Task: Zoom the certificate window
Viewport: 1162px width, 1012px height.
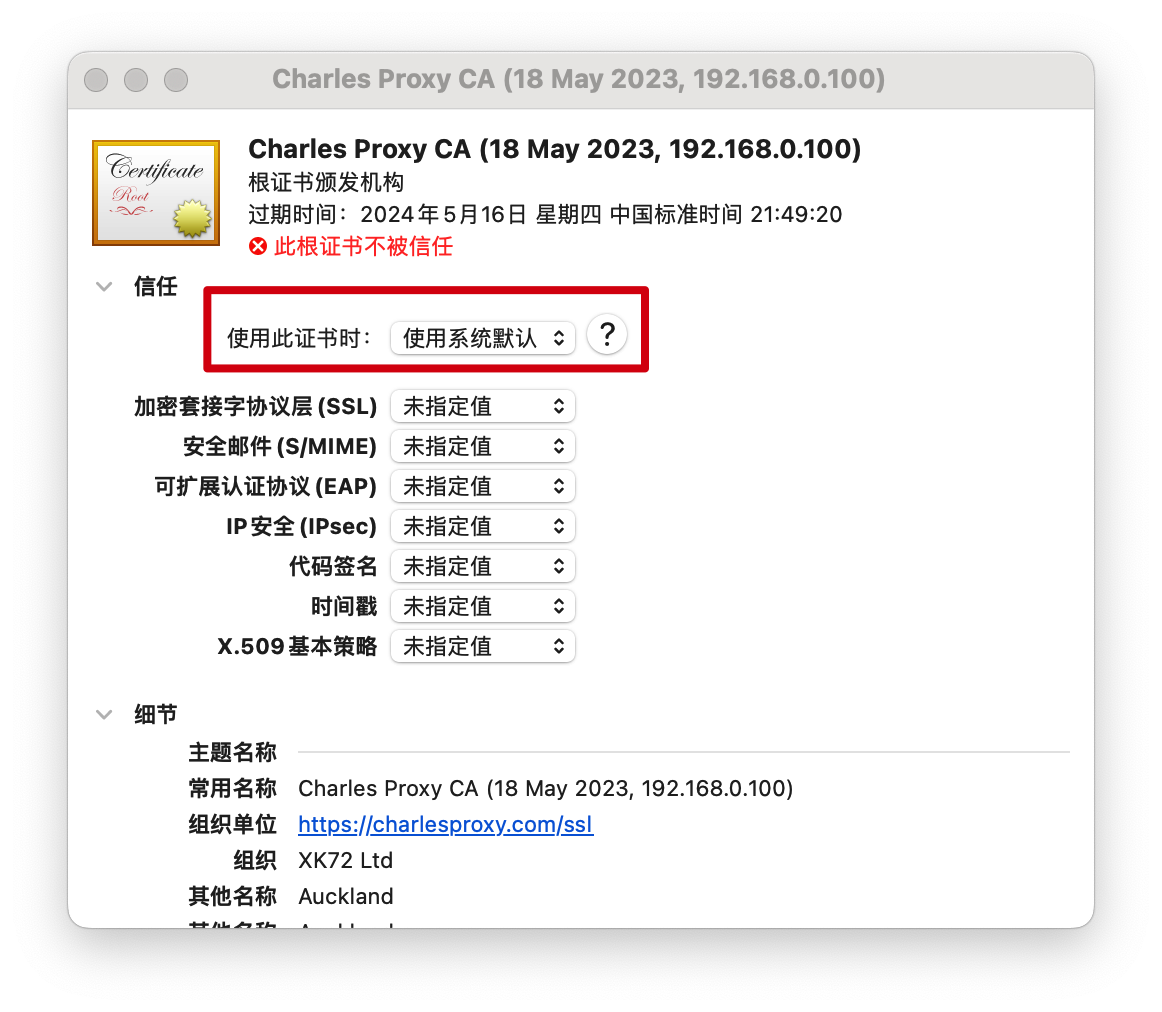Action: [x=176, y=80]
